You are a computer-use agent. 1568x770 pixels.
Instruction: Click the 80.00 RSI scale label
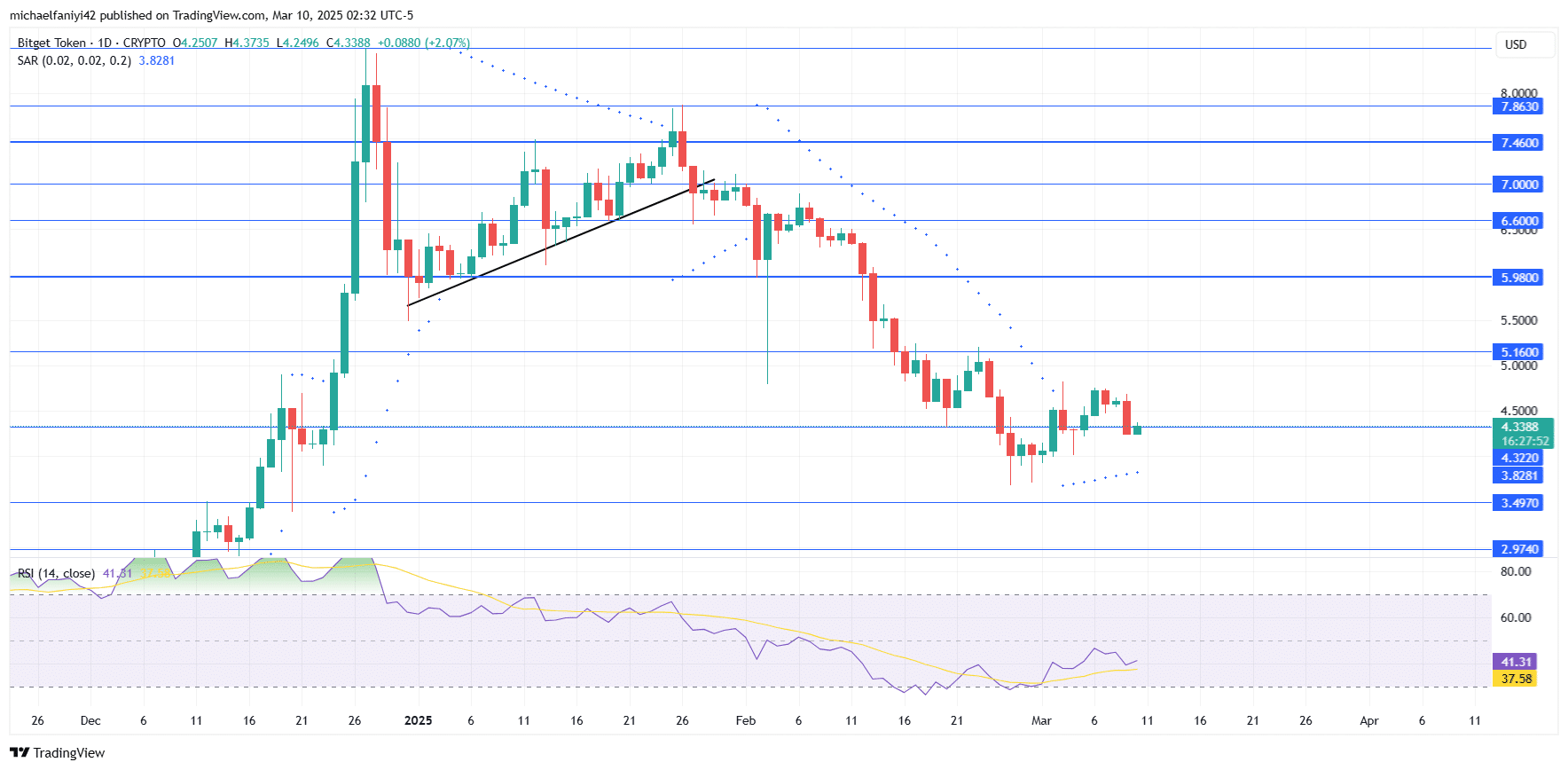pos(1516,571)
